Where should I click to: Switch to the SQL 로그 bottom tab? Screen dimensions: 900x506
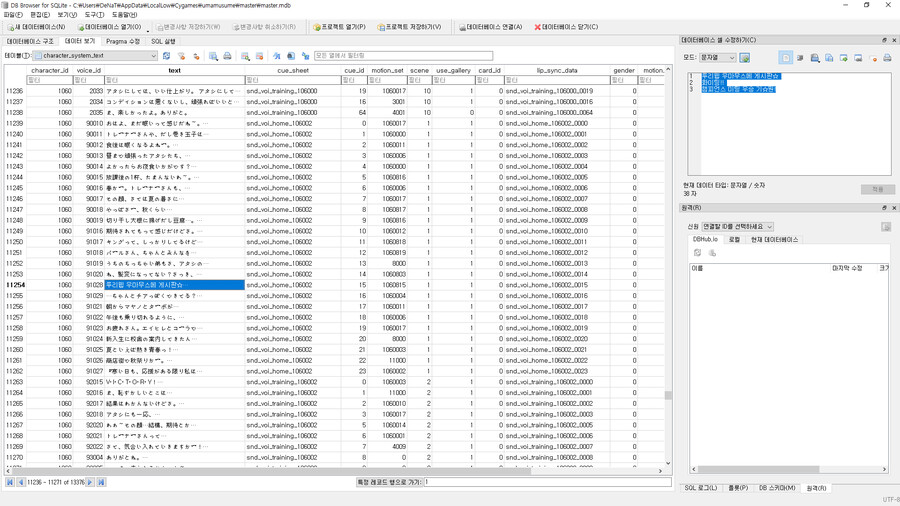(x=700, y=488)
